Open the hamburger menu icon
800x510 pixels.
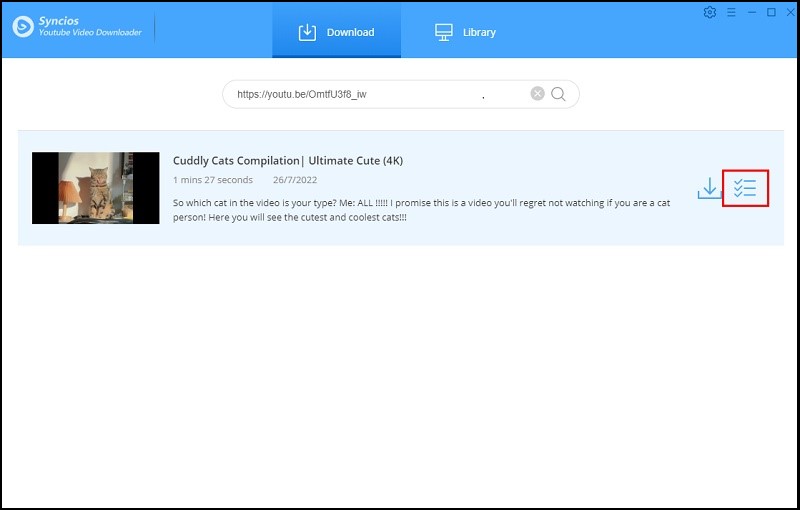[x=731, y=12]
